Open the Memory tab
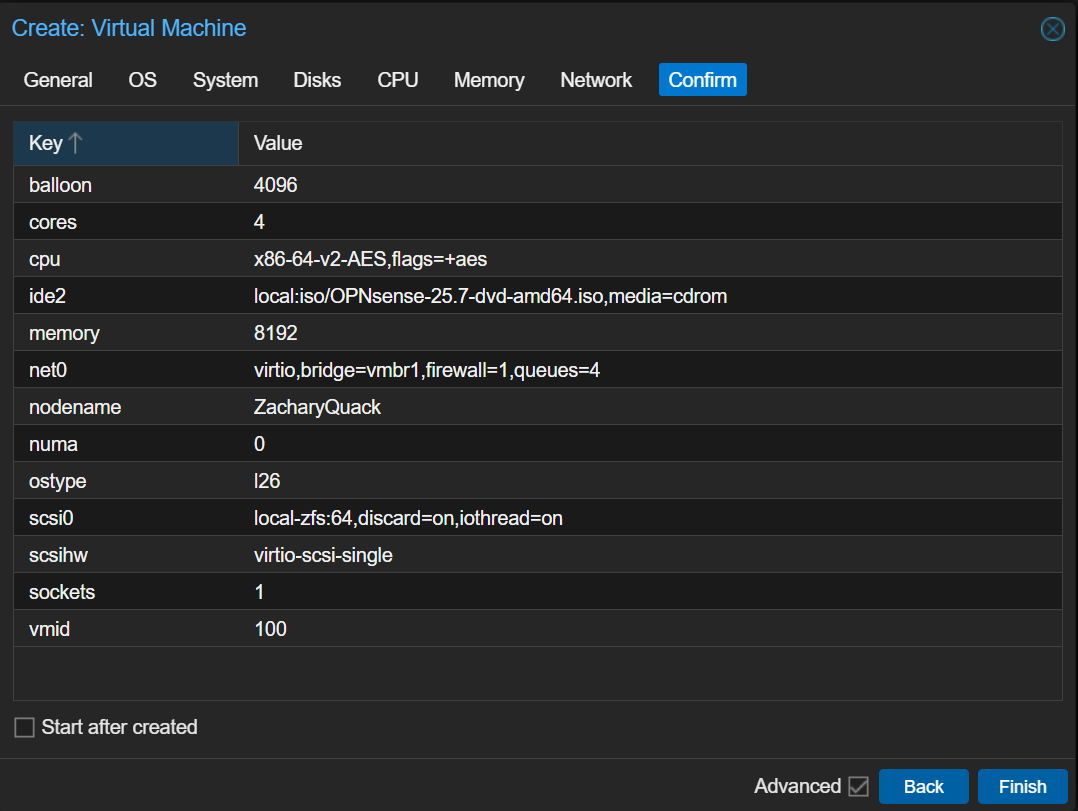The width and height of the screenshot is (1078, 811). pos(489,80)
